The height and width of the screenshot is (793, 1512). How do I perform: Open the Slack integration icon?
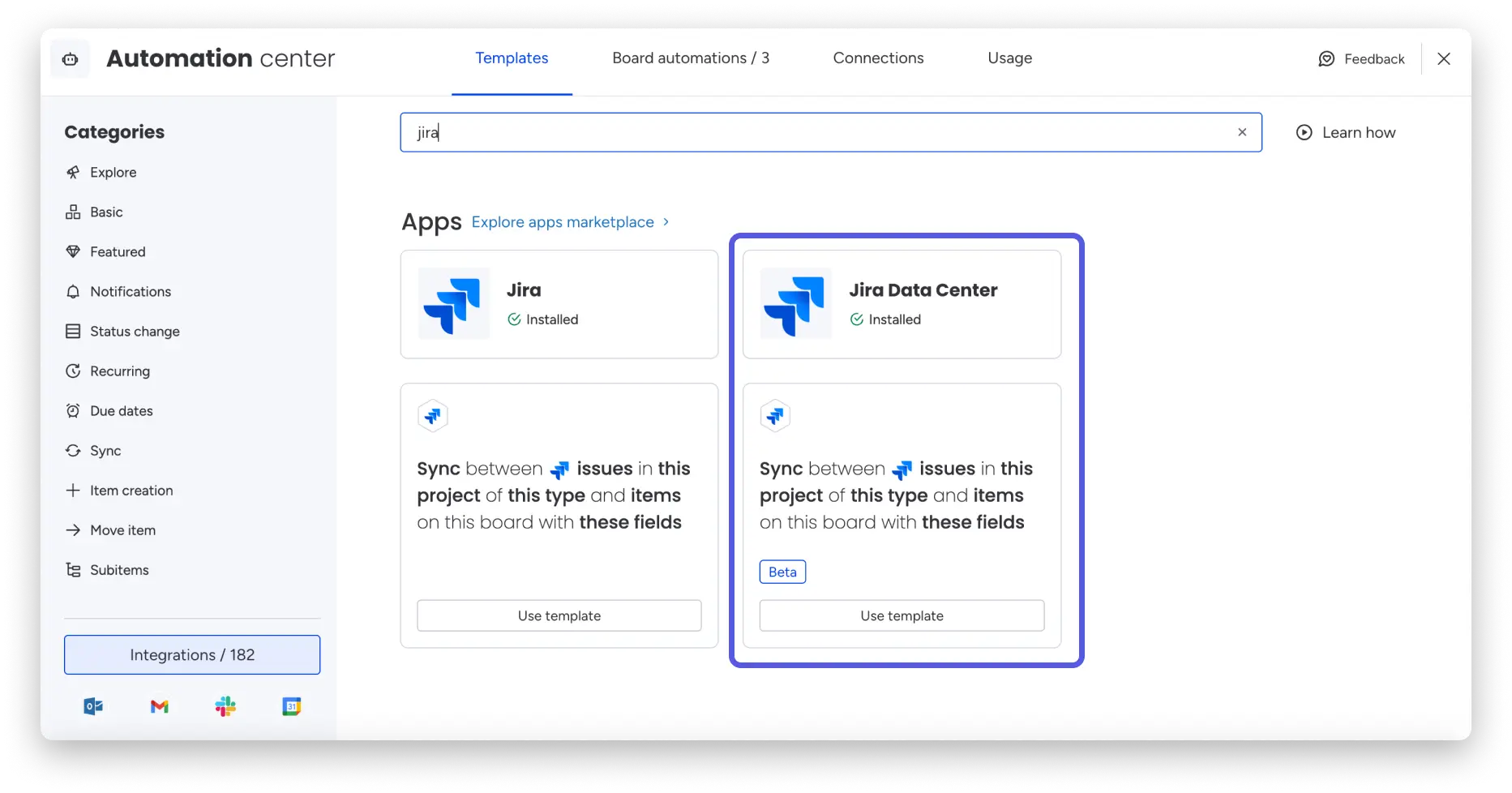pos(225,706)
